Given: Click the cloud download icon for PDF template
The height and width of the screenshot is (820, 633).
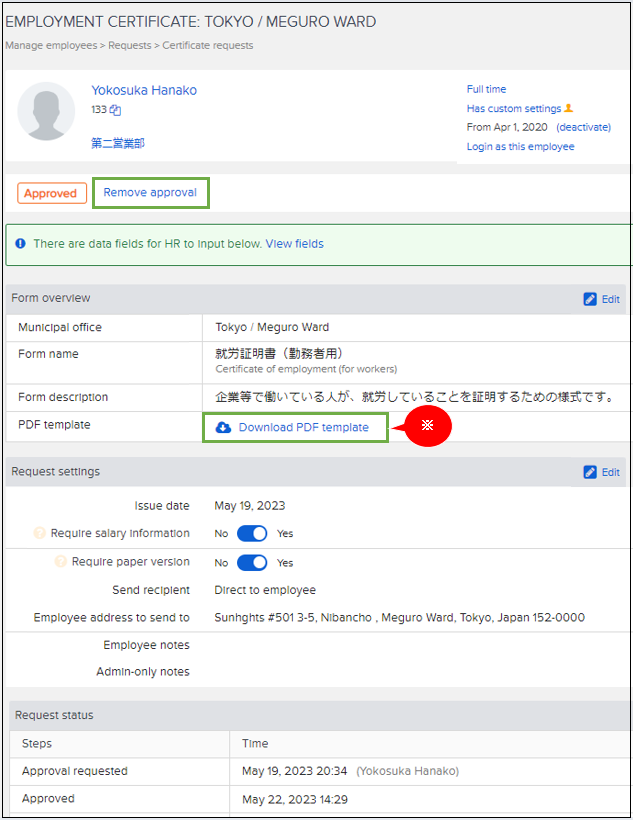Looking at the screenshot, I should click(x=223, y=427).
